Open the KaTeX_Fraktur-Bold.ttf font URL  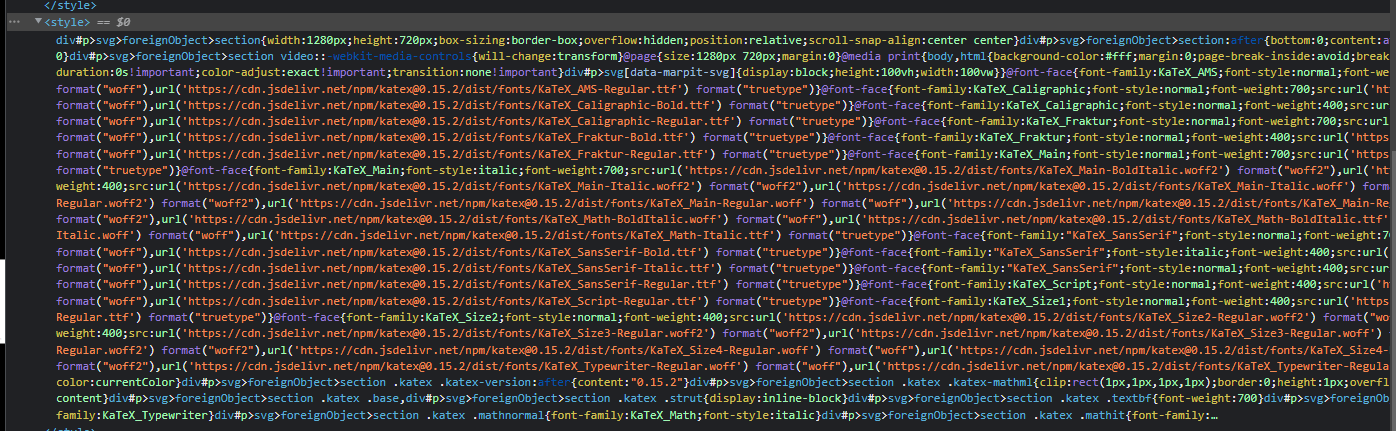[x=436, y=137]
